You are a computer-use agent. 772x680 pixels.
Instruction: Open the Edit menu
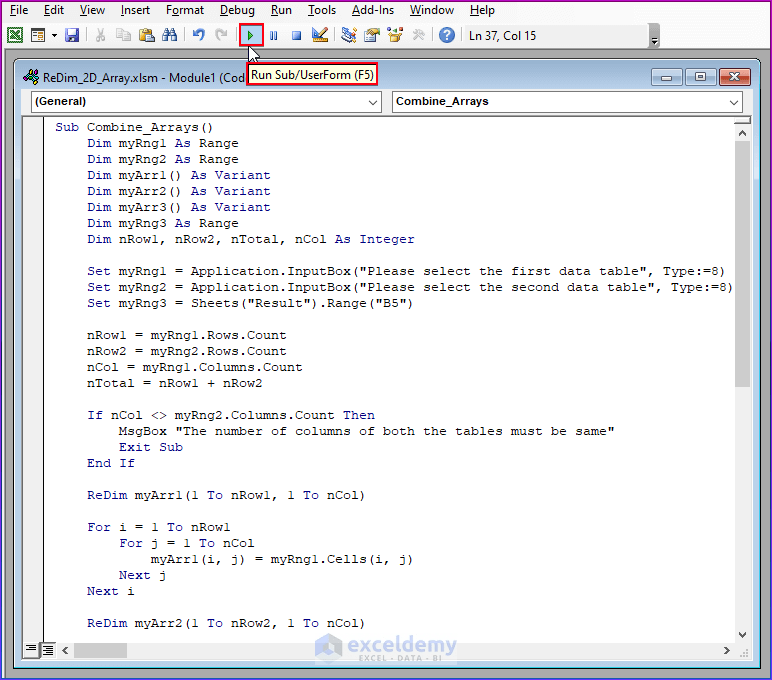point(54,10)
